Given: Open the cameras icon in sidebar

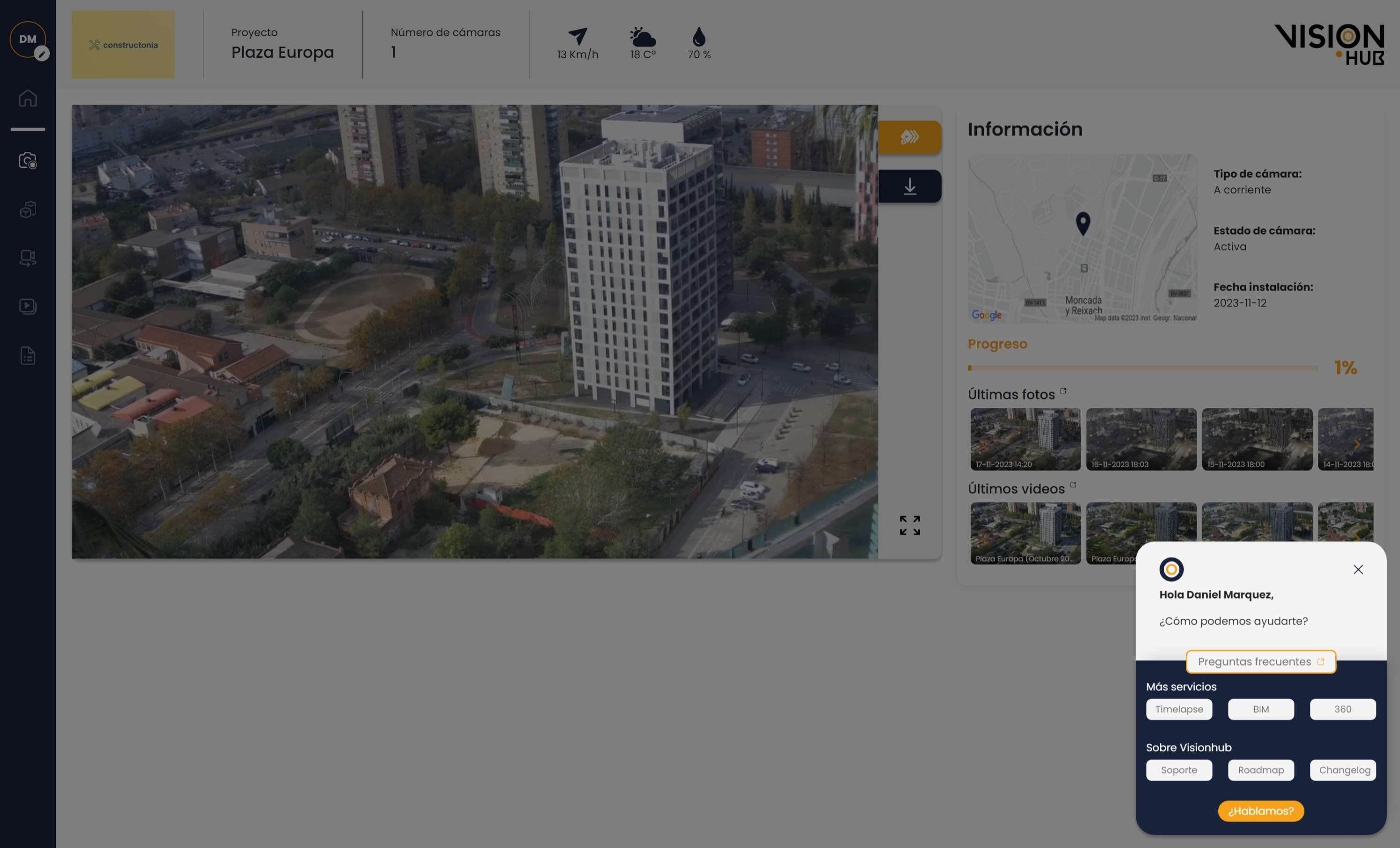Looking at the screenshot, I should [x=27, y=160].
